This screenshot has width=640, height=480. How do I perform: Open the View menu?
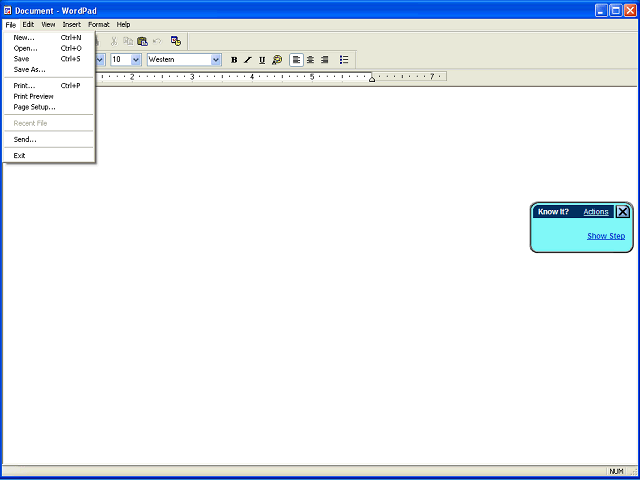point(48,24)
